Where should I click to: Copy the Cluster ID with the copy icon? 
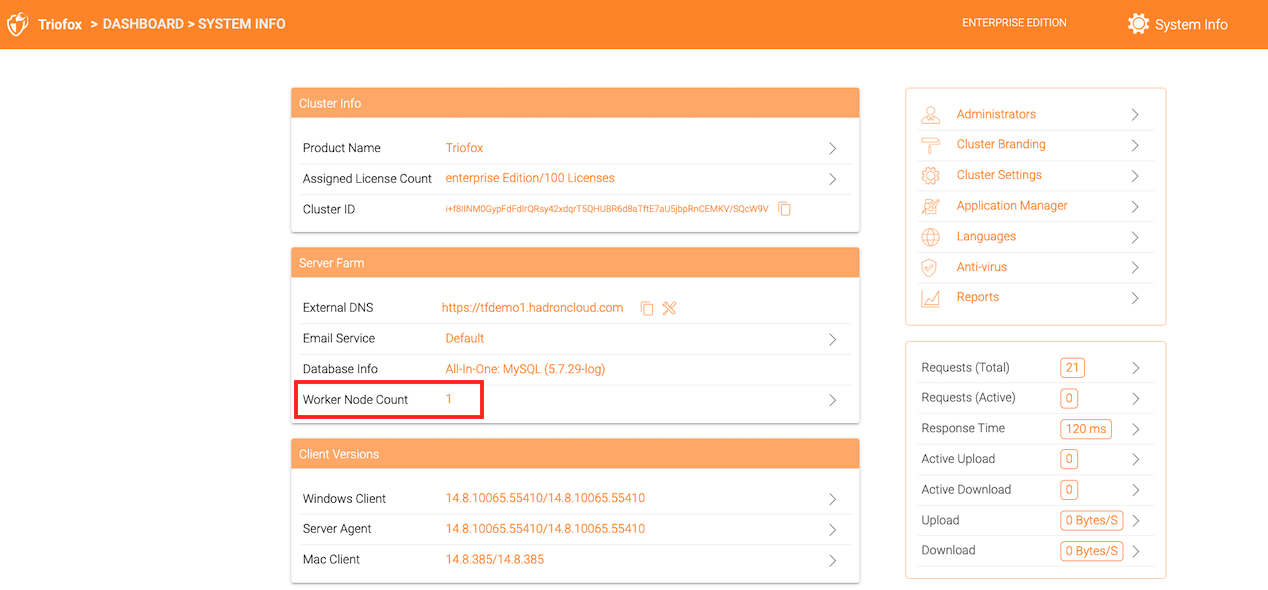785,209
